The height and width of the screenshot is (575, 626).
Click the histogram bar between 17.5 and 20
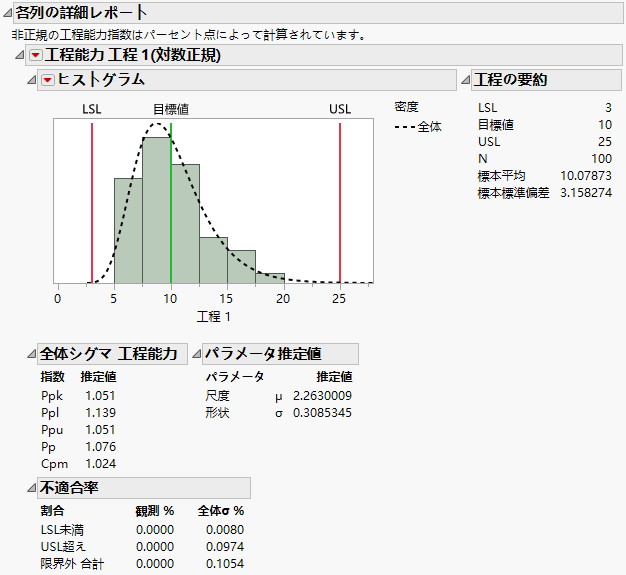270,278
